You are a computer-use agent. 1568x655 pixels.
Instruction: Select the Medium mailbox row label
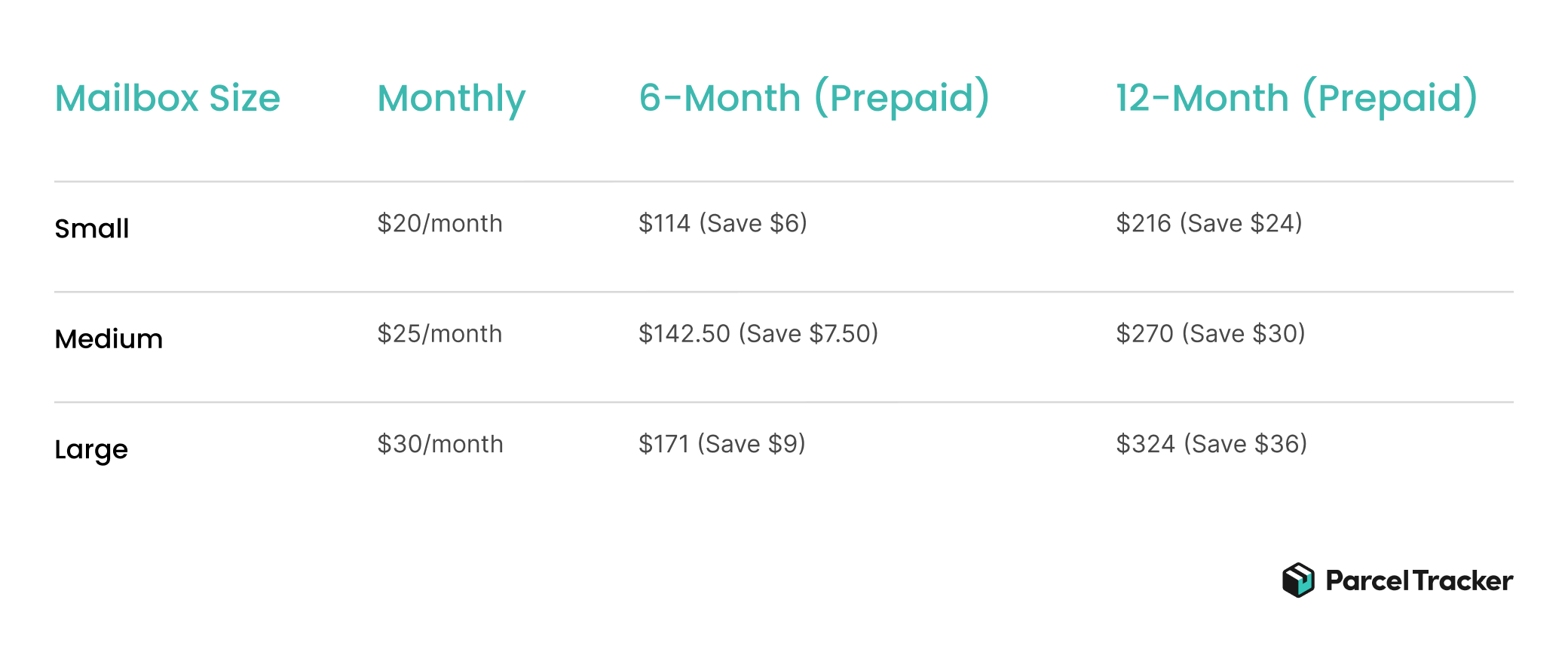click(109, 339)
